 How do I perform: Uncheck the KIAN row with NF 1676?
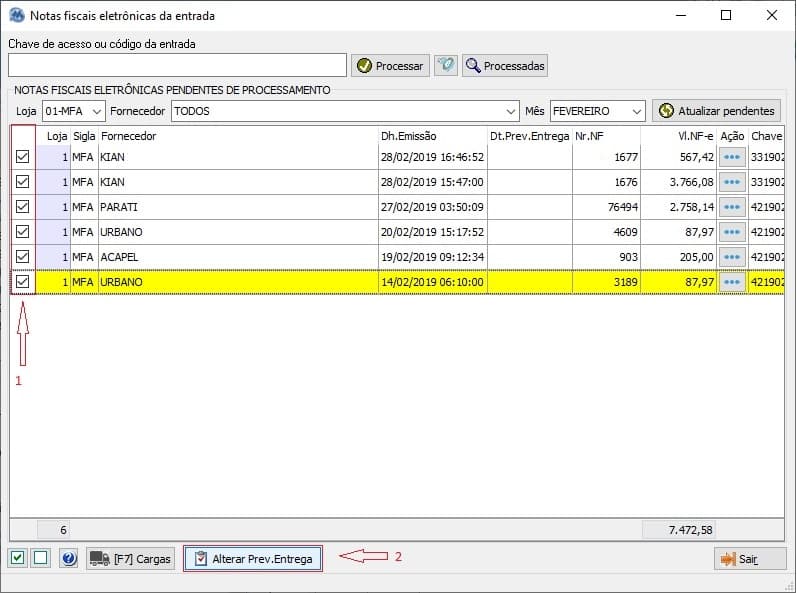click(x=23, y=182)
